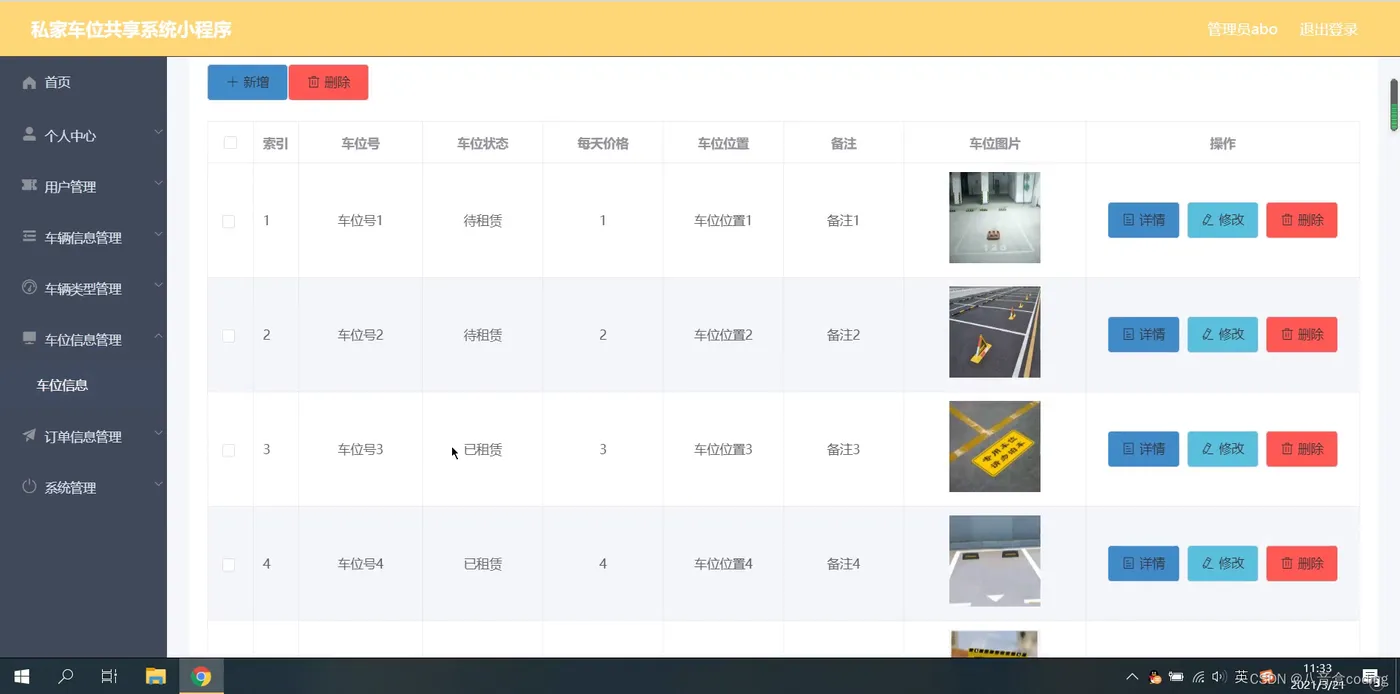
Task: Open the parking photo for 车位号1
Action: [994, 217]
